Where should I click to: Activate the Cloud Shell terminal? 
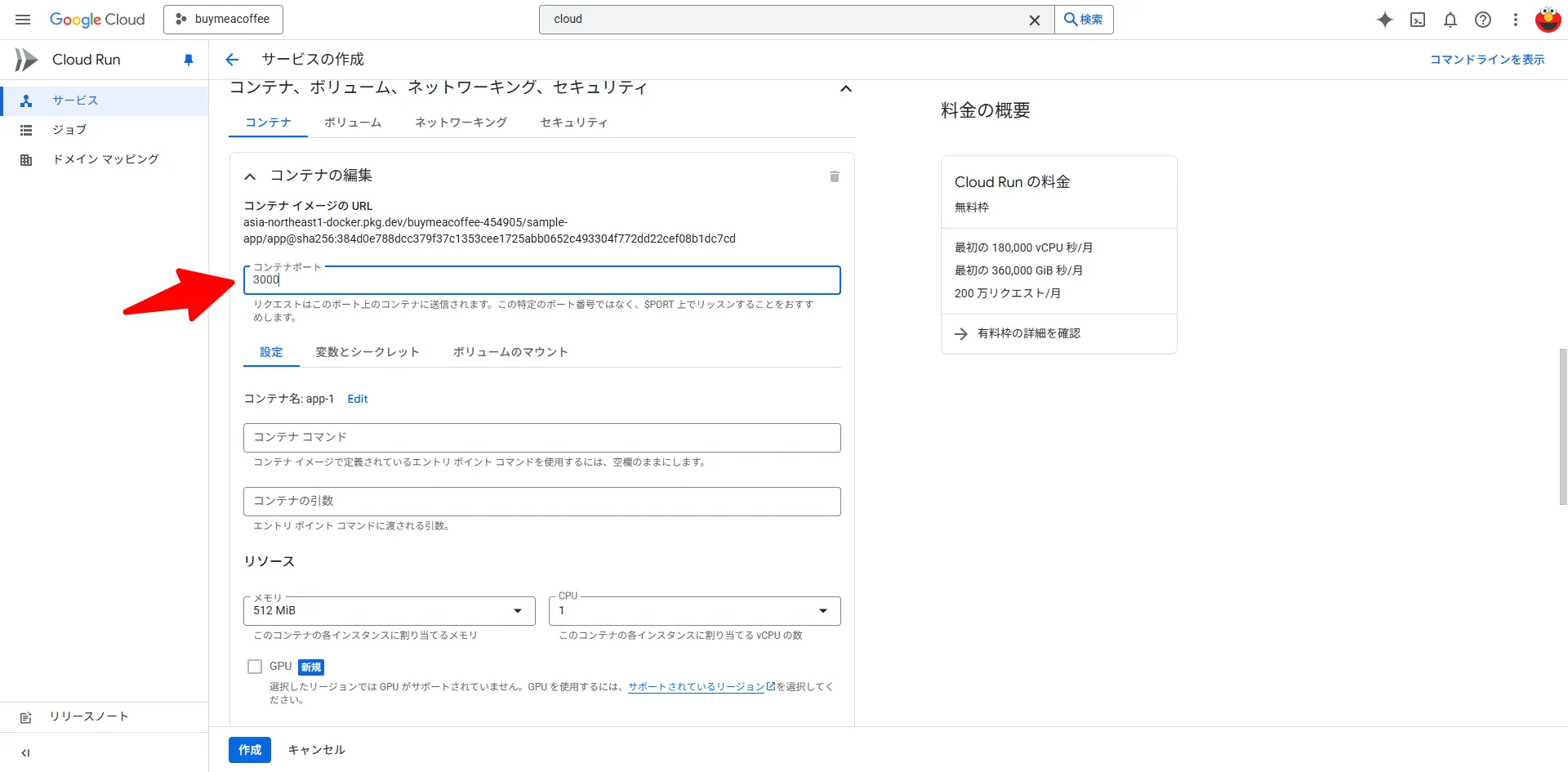(x=1418, y=20)
